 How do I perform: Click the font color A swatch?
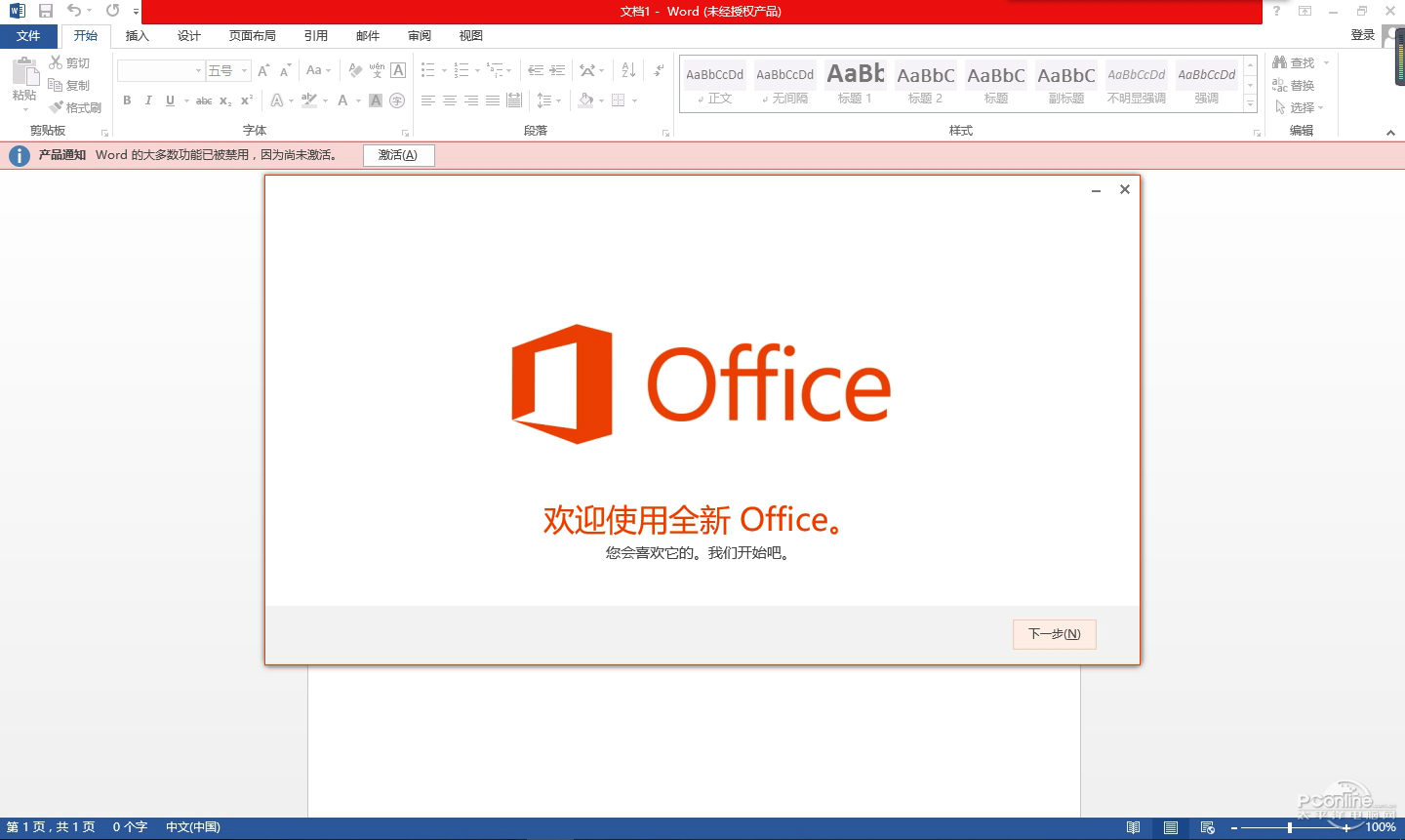(342, 100)
